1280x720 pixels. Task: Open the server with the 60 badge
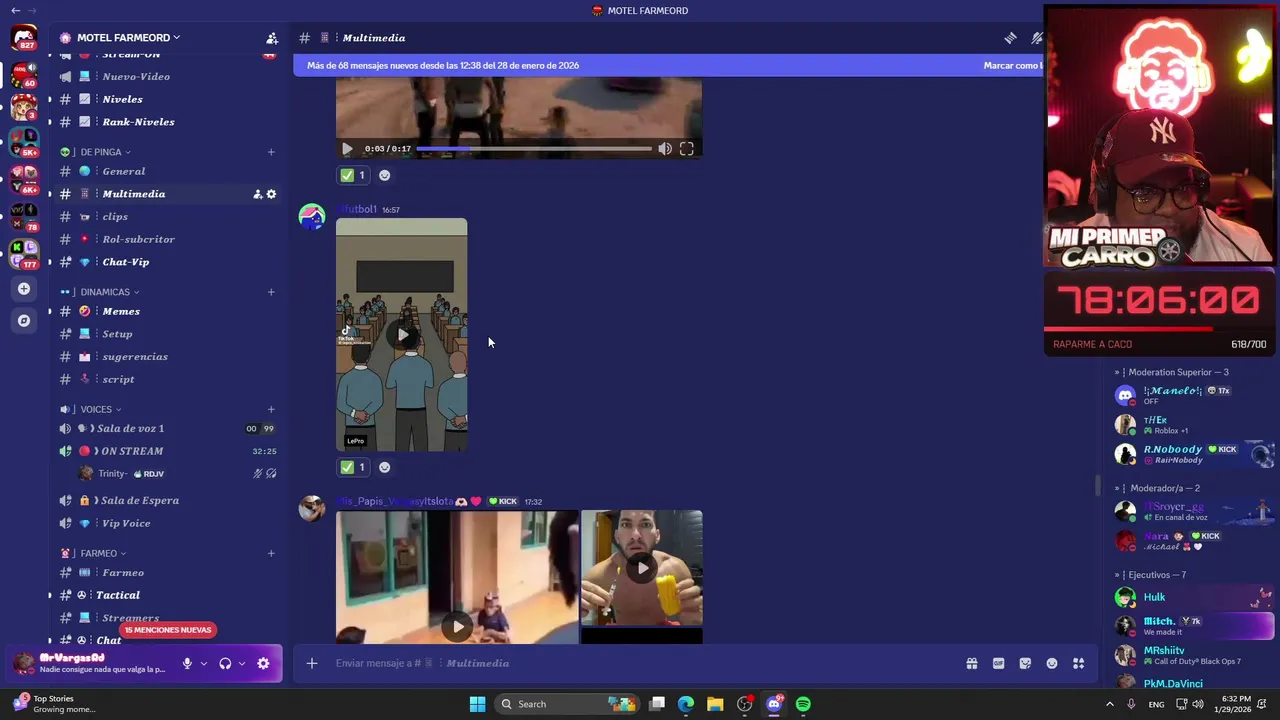click(x=24, y=74)
